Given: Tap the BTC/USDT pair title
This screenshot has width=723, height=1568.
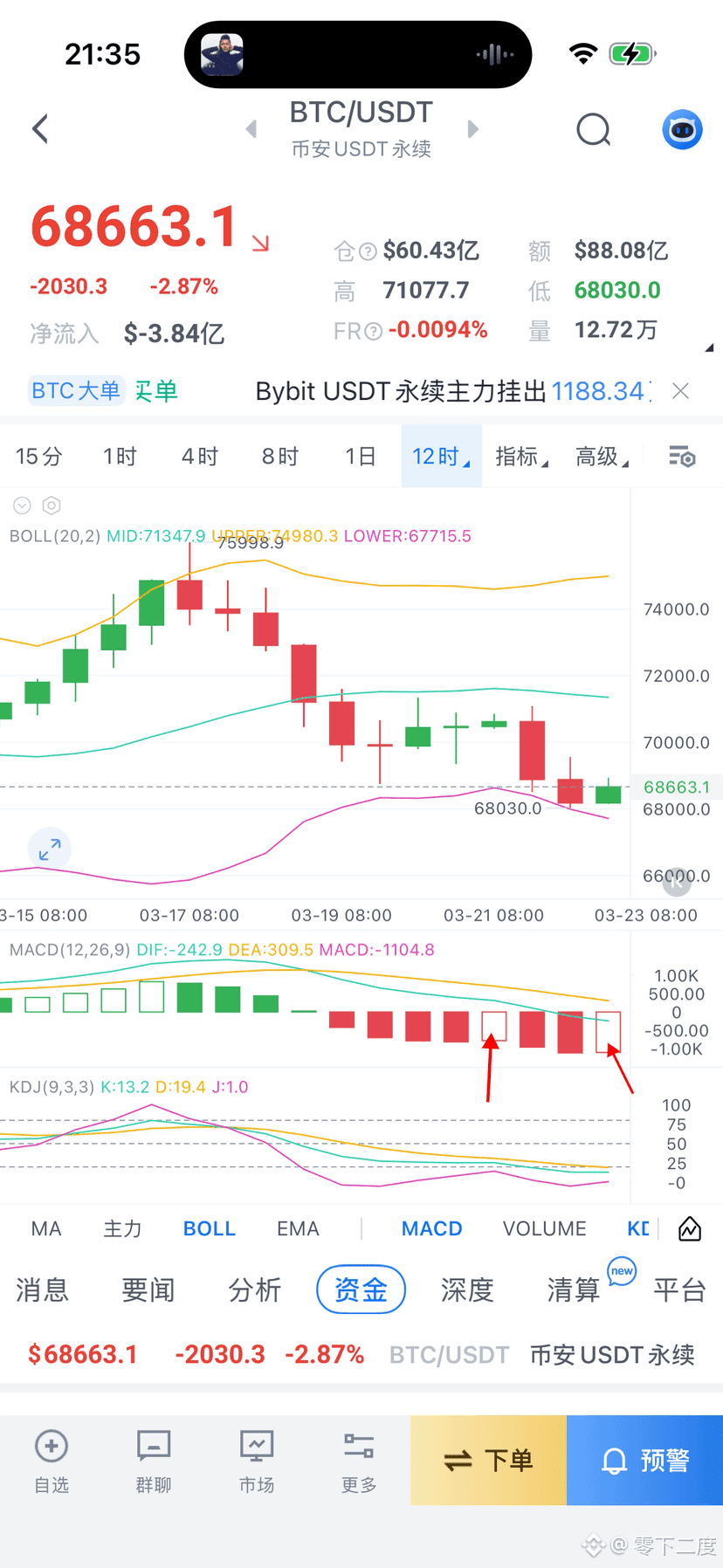Looking at the screenshot, I should (x=361, y=113).
